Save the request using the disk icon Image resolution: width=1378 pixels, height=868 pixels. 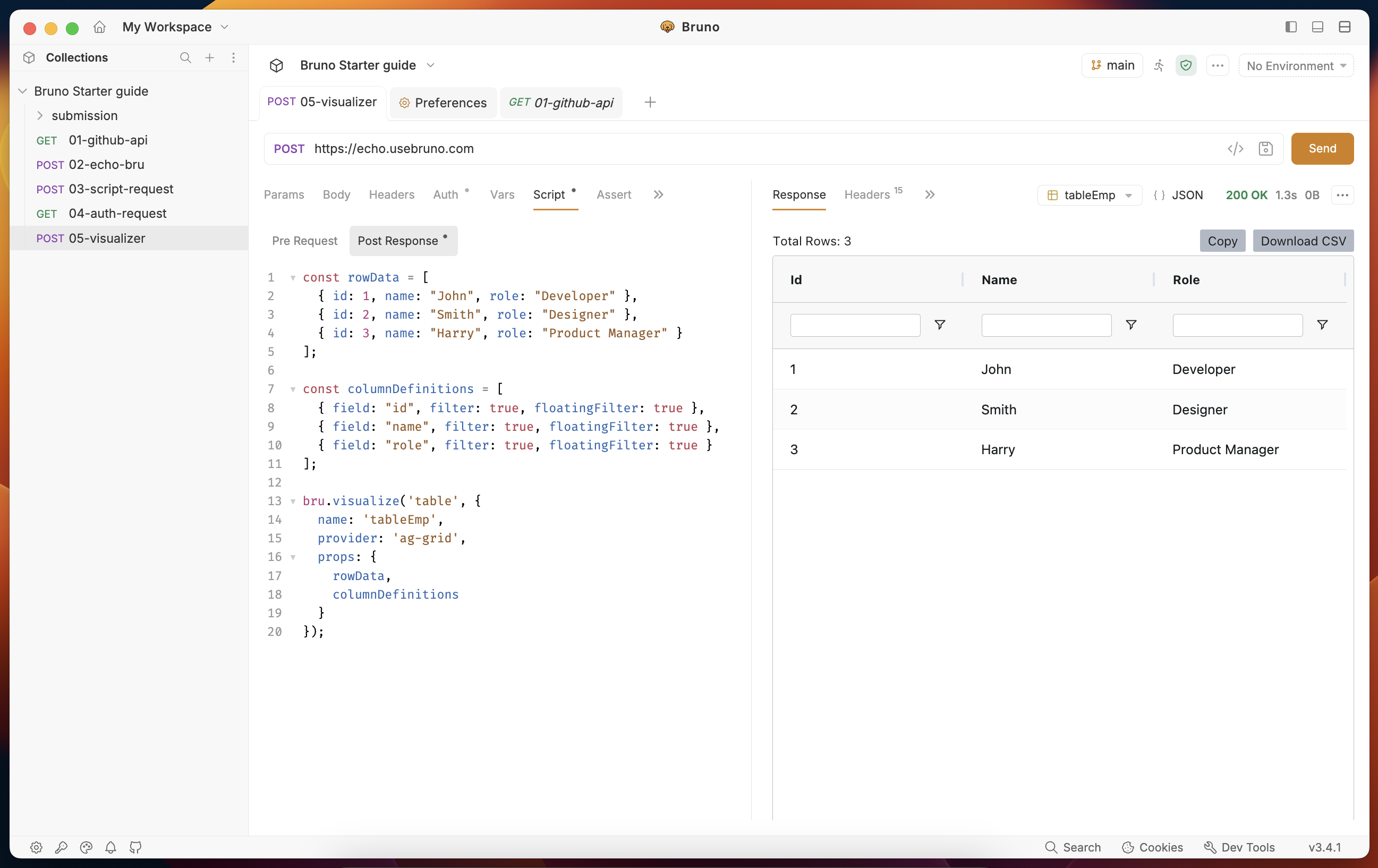click(x=1266, y=149)
